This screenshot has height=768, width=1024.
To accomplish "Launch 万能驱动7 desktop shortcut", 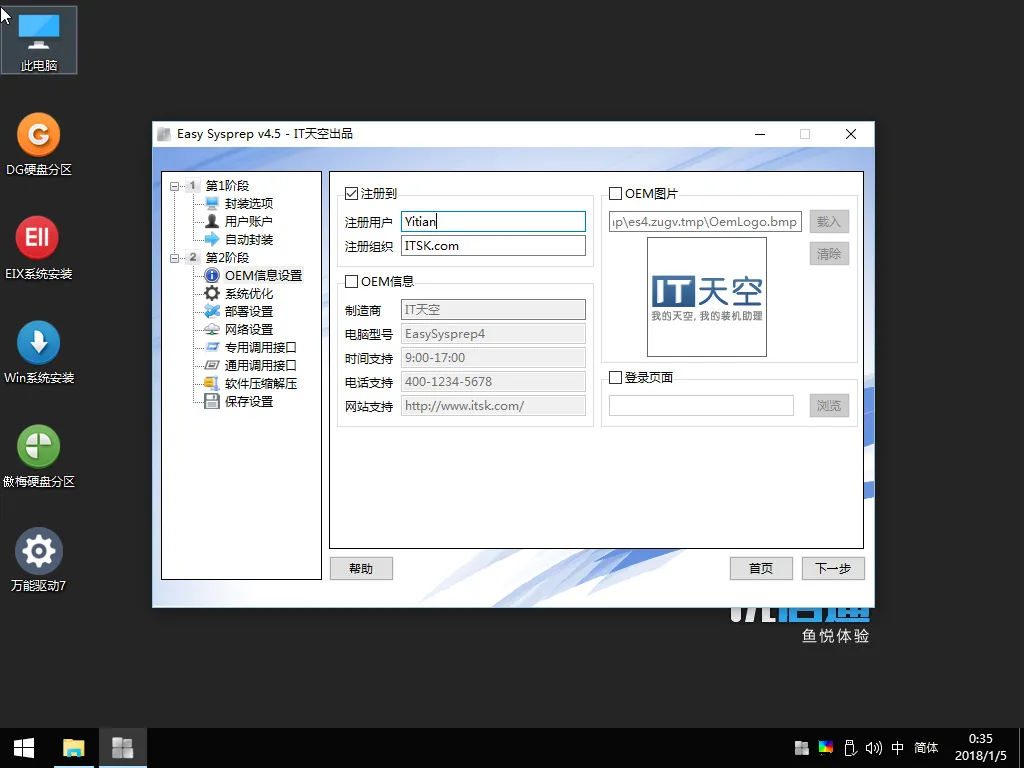I will click(39, 560).
